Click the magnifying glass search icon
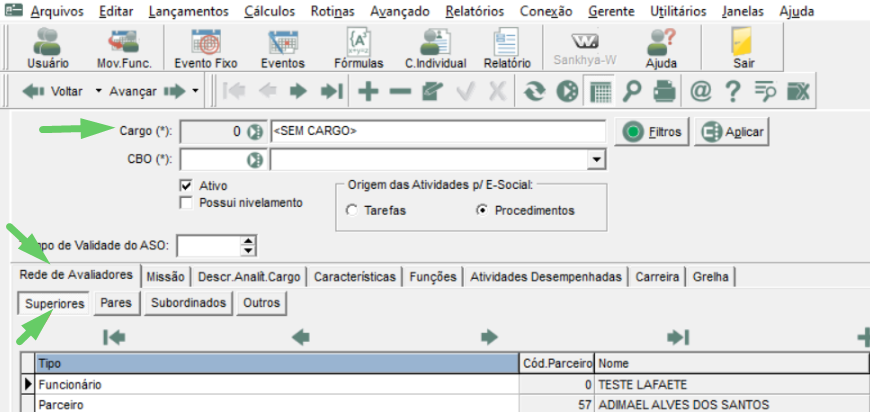Screen dimensions: 870x412 click(632, 91)
